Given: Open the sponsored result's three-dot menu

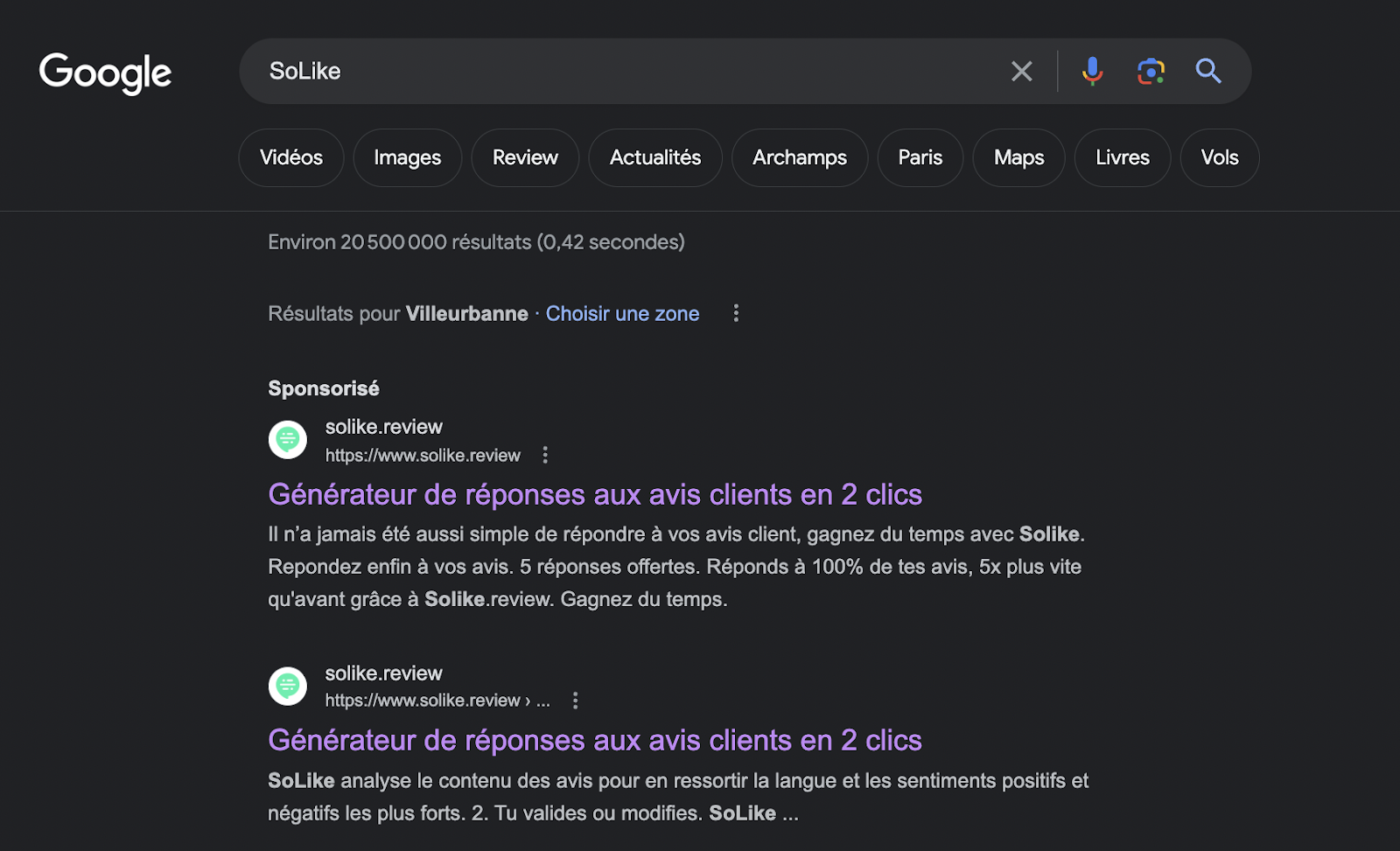Looking at the screenshot, I should pos(545,455).
